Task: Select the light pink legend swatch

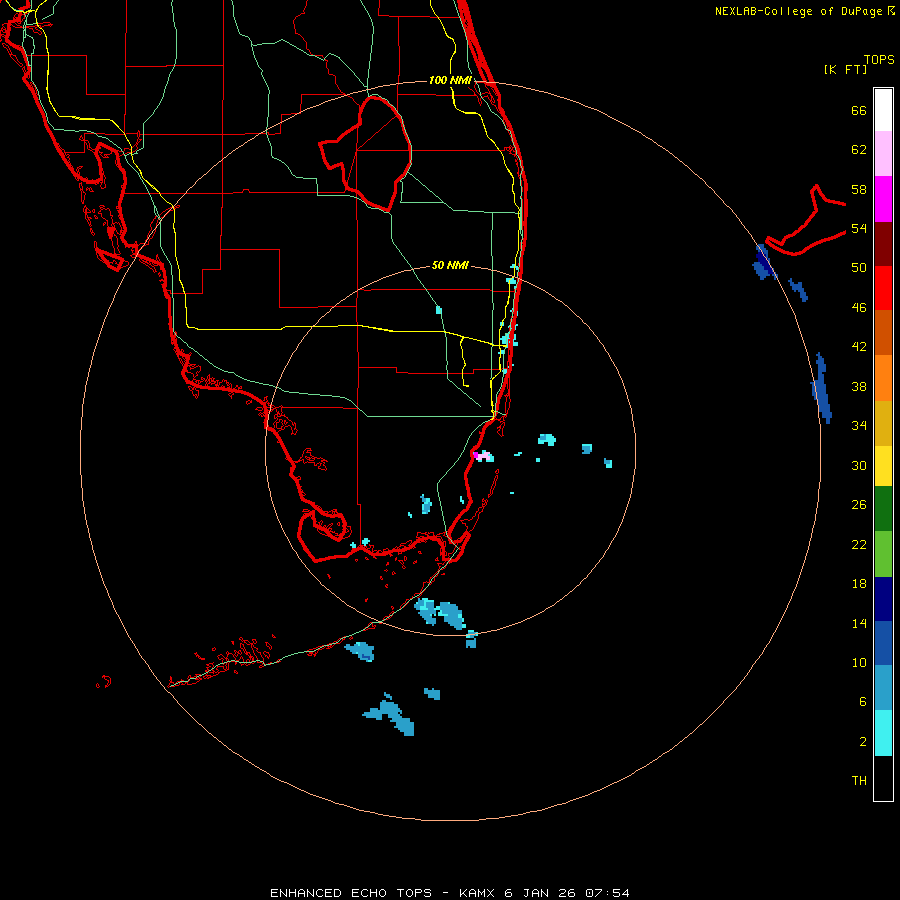Action: coord(883,153)
